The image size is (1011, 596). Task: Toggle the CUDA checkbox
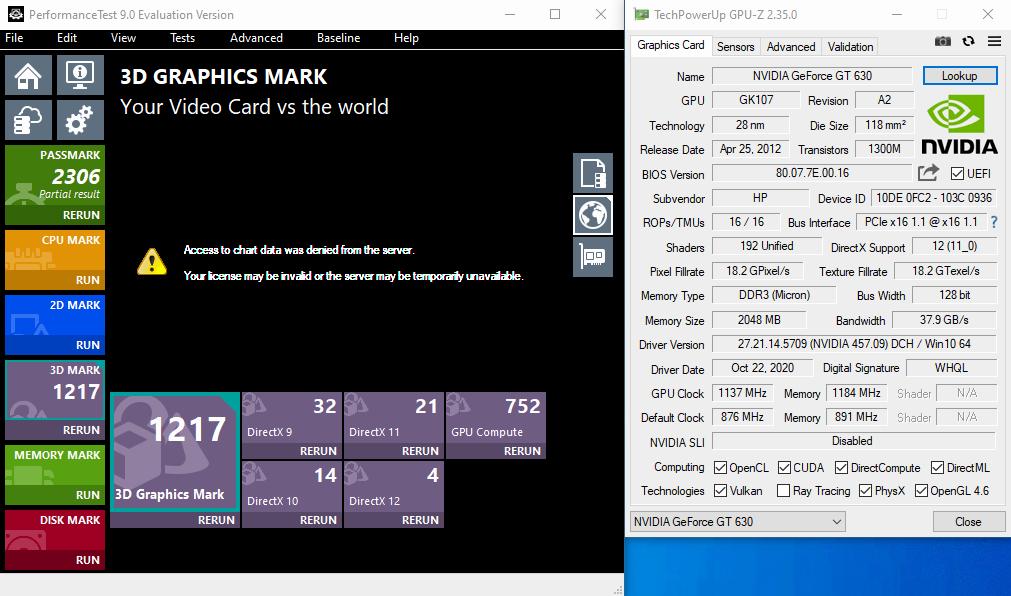(784, 468)
